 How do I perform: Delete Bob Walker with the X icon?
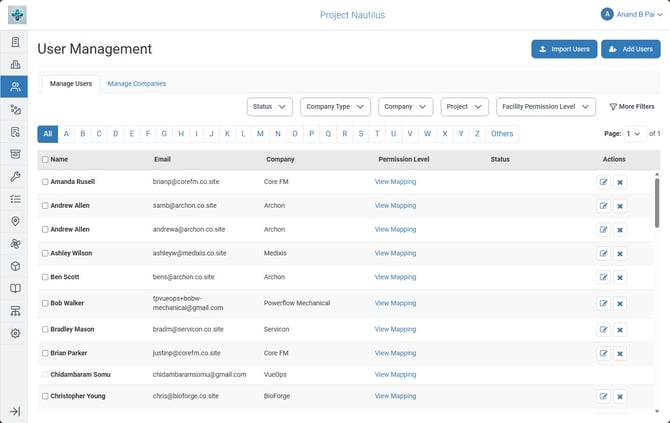(620, 303)
